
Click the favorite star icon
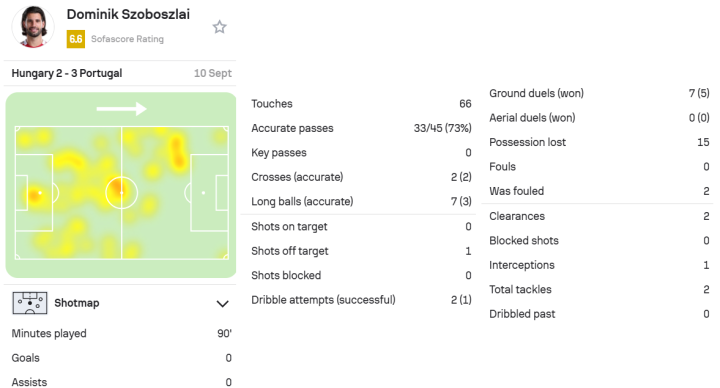tap(219, 27)
